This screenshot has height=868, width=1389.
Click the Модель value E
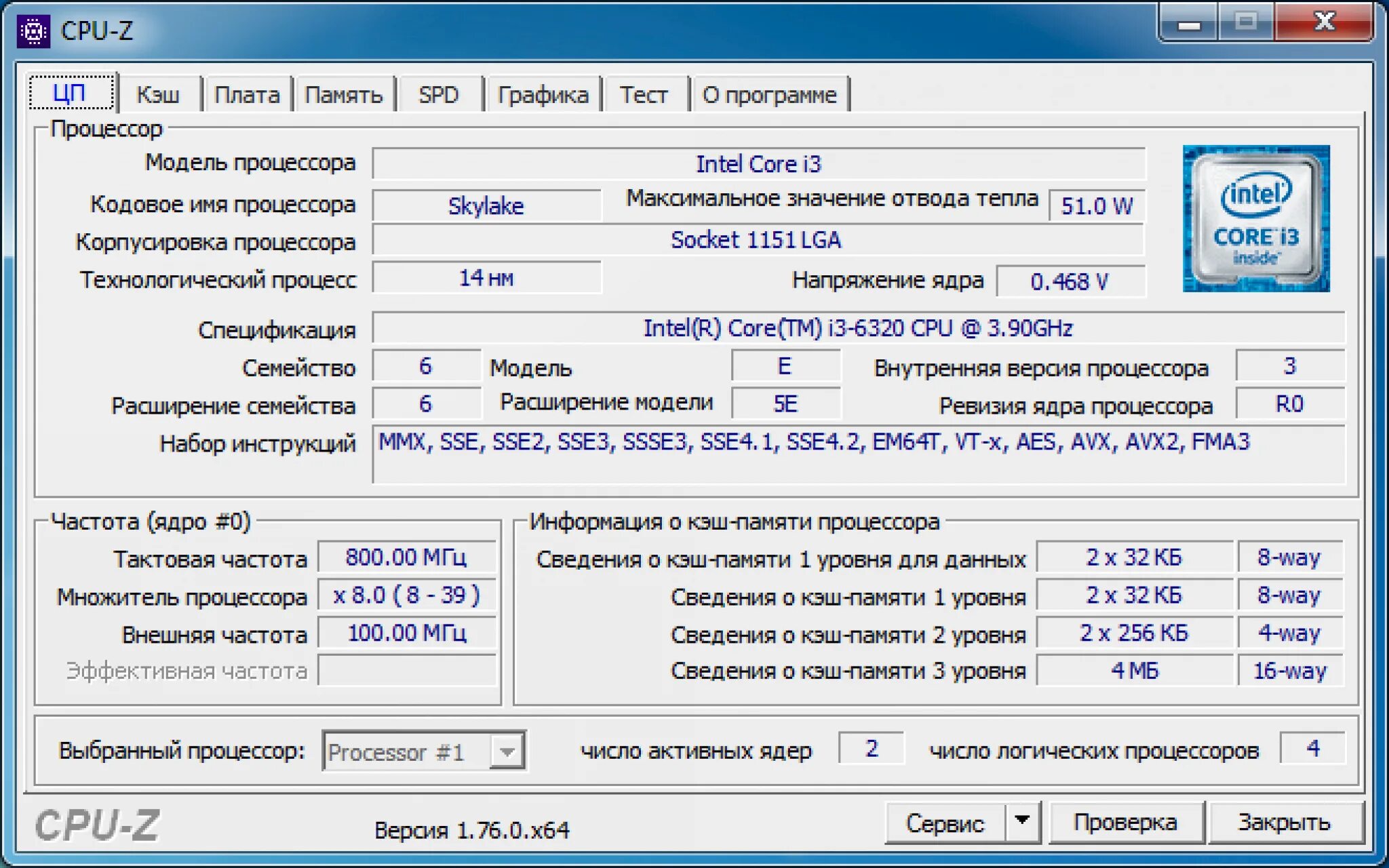point(785,366)
